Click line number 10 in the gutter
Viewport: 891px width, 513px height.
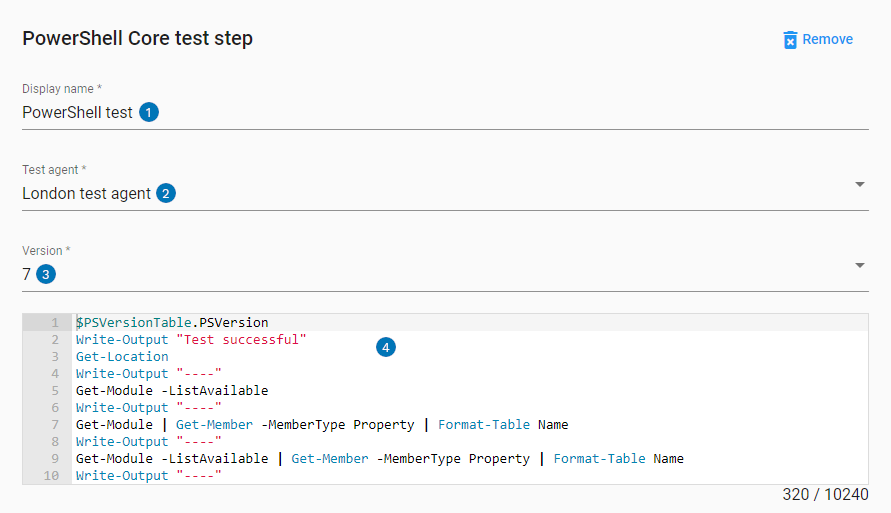52,476
